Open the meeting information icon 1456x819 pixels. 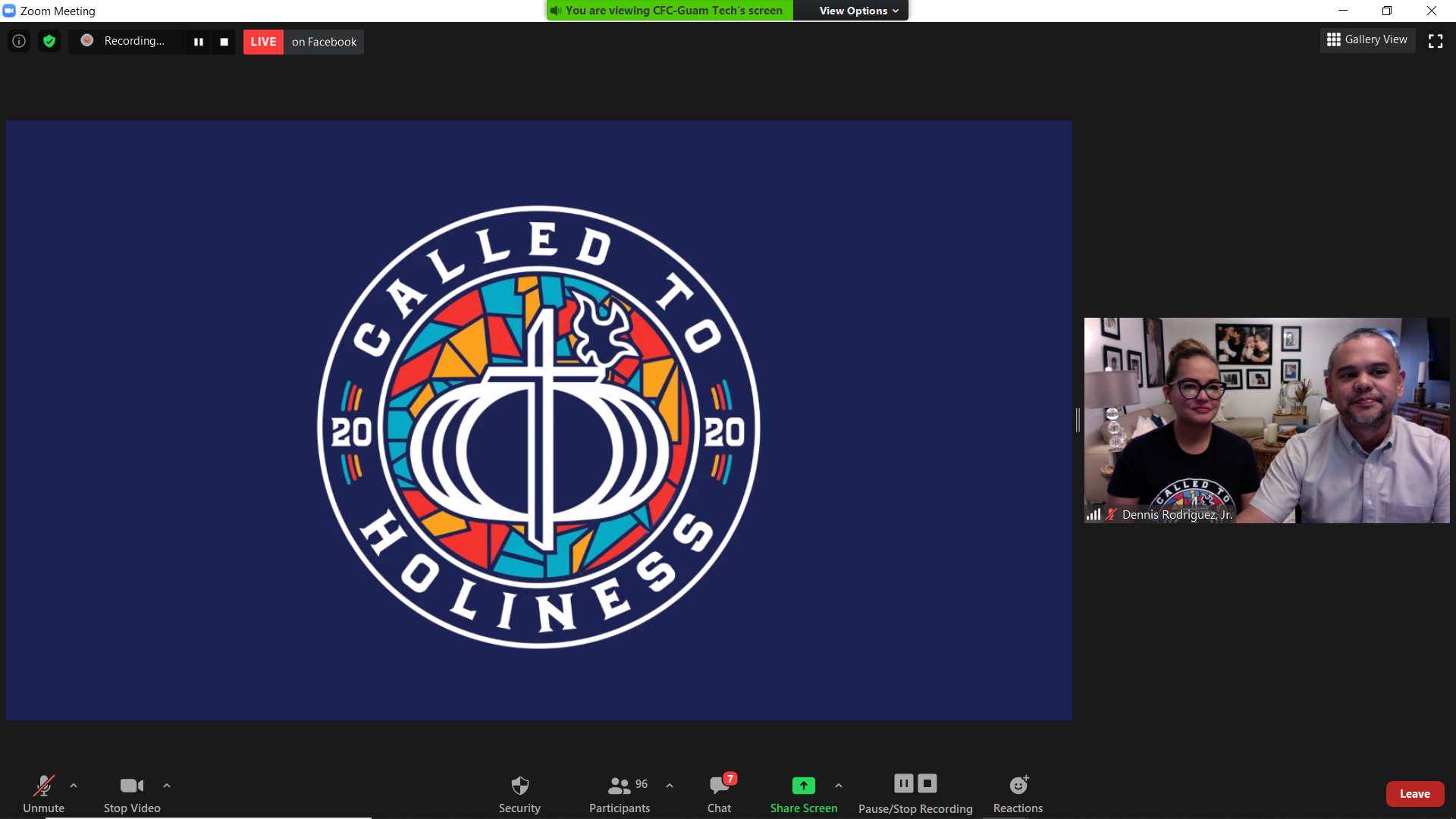[x=19, y=41]
